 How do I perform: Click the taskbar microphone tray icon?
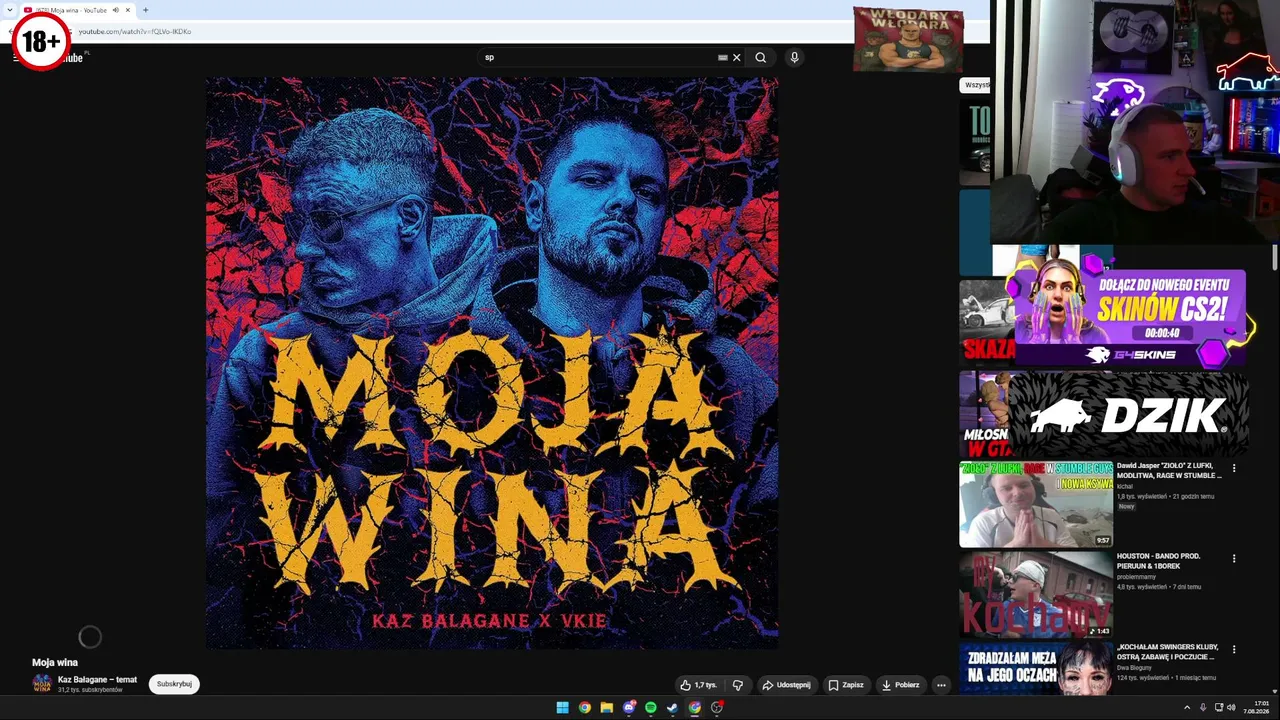tap(1203, 708)
